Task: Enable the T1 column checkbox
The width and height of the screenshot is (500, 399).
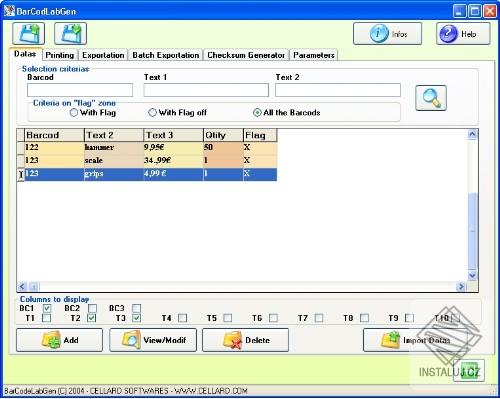Action: pyautogui.click(x=47, y=318)
